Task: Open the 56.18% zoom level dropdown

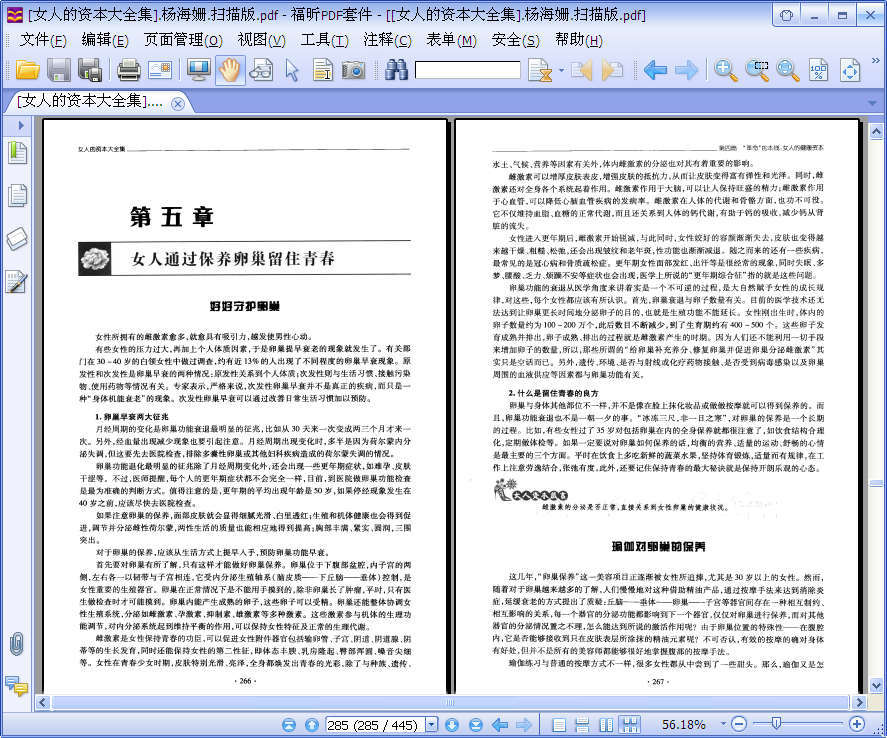Action: pos(723,724)
